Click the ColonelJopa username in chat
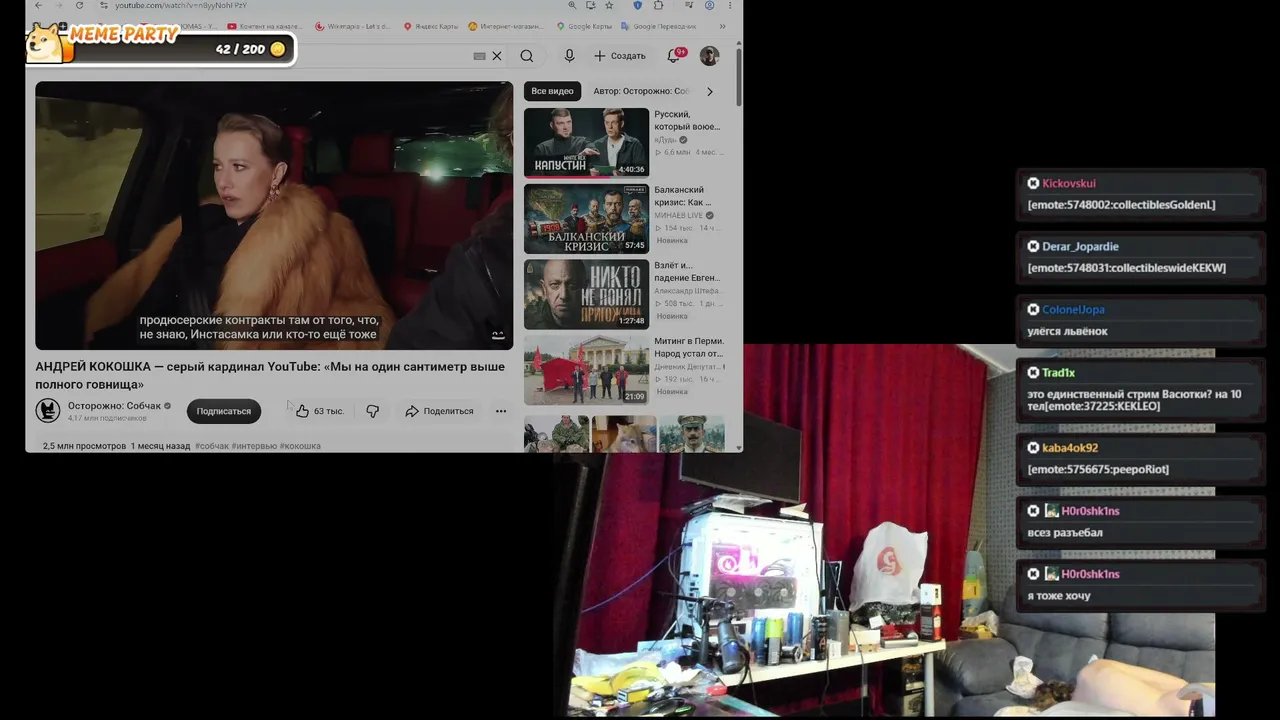Image resolution: width=1280 pixels, height=720 pixels. (x=1073, y=309)
